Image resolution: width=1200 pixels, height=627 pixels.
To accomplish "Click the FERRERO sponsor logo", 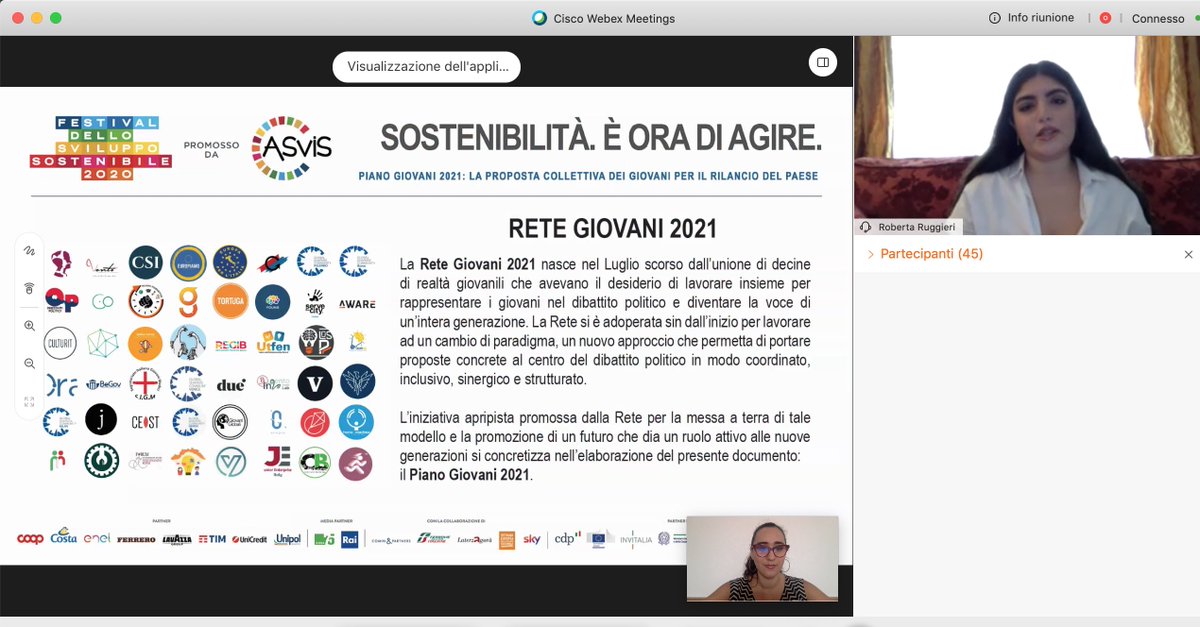I will tap(136, 540).
